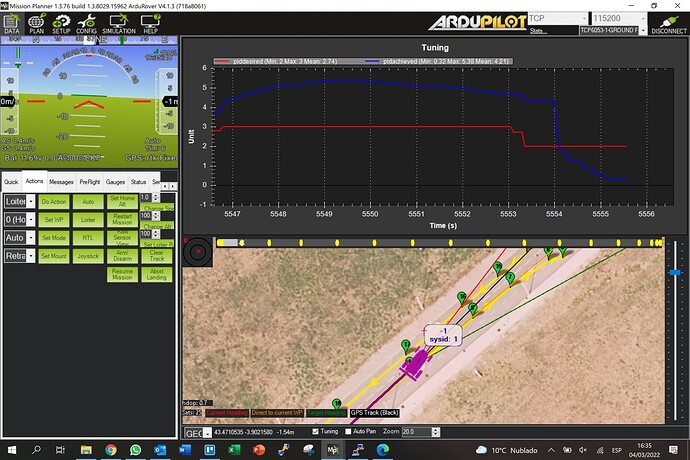Open WhatsApp from the taskbar
This screenshot has height=460, width=690.
click(136, 450)
